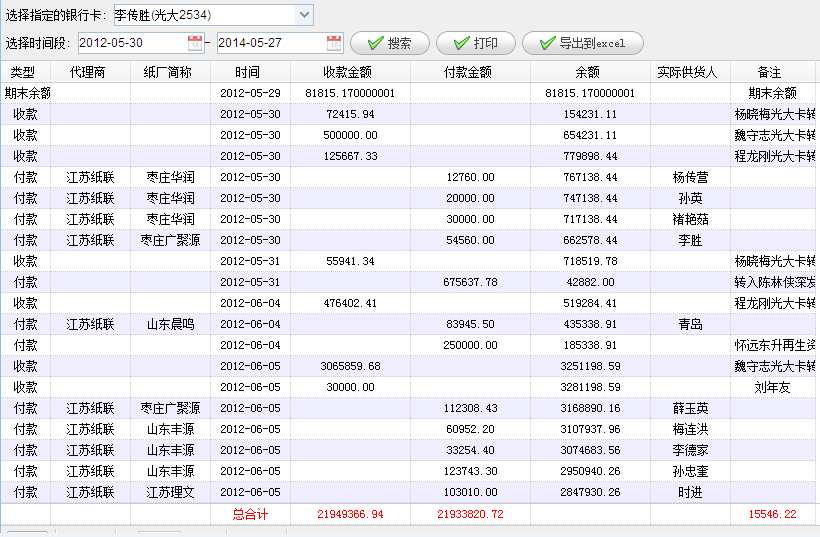This screenshot has height=537, width=820.
Task: Click the 实际供货人 column header
Action: point(689,72)
